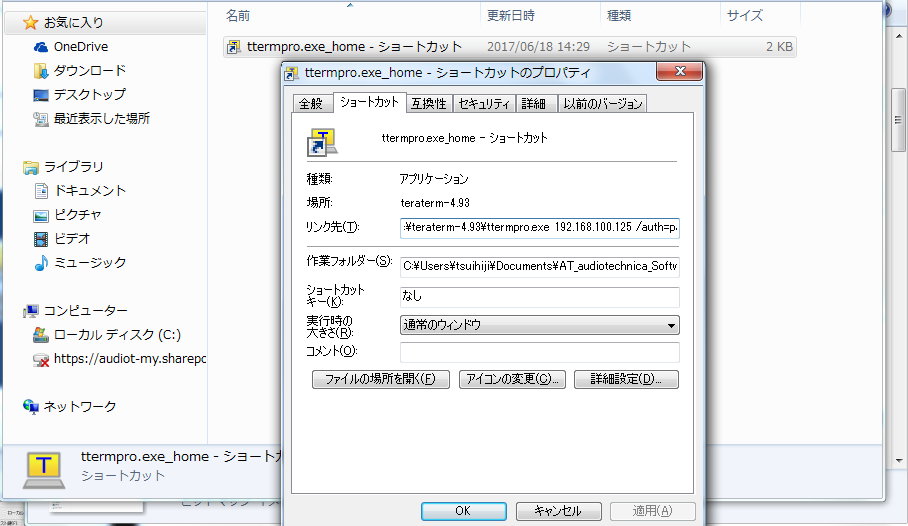Switch to the 互換性 (Compatibility) tab
908x526 pixels.
click(x=429, y=103)
